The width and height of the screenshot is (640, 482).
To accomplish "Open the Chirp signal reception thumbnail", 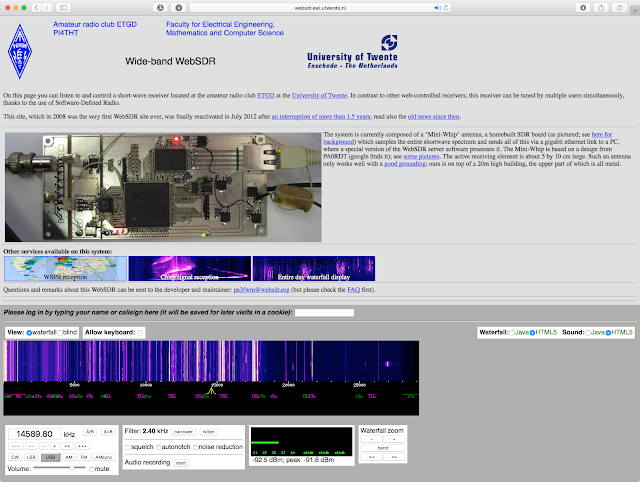I will coord(190,269).
